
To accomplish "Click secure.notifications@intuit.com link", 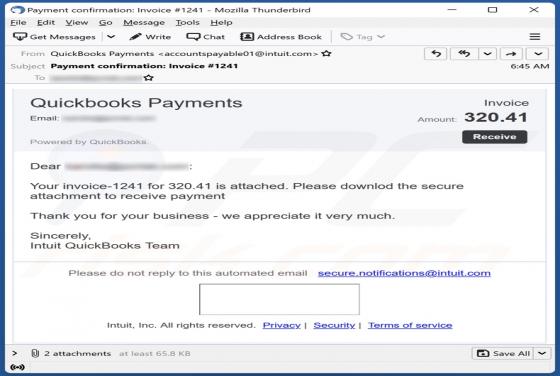I will [x=404, y=273].
